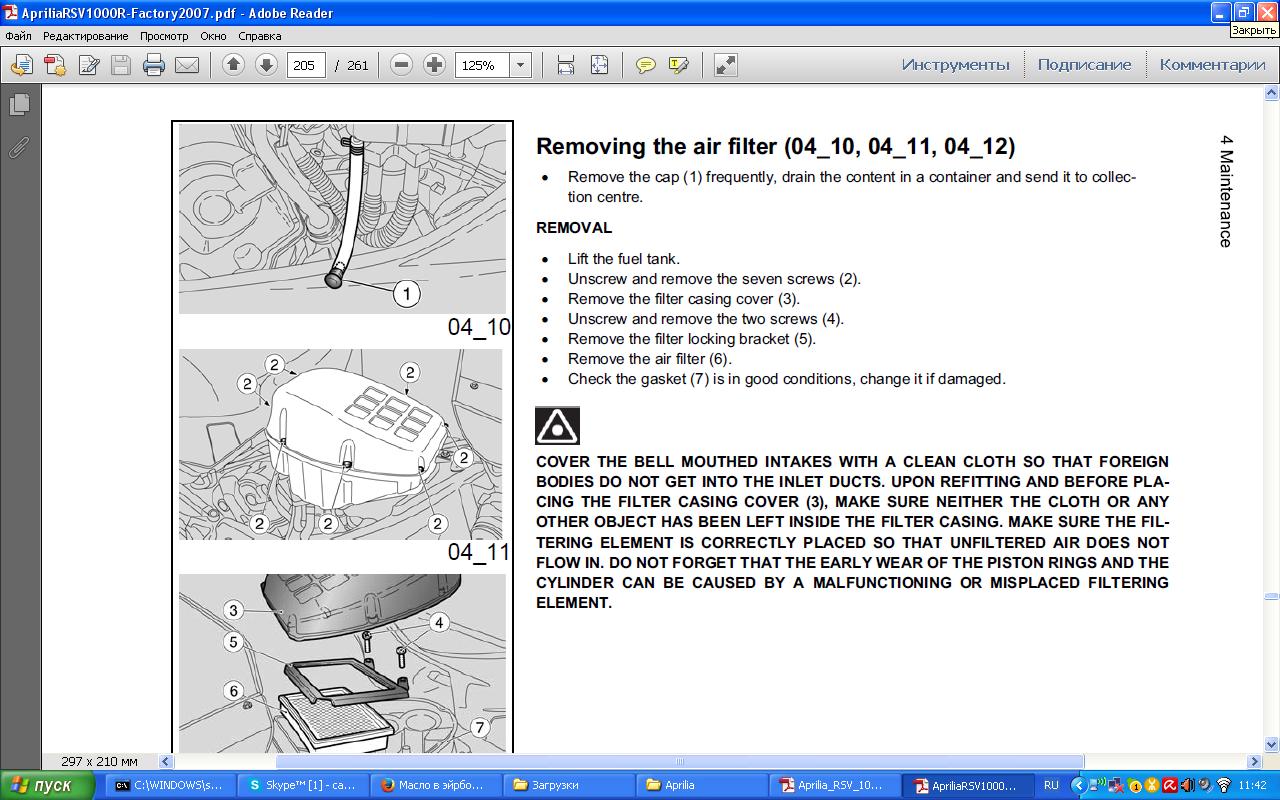Switch to Aprilia_RSV_10 PDF taskbar button

click(835, 786)
